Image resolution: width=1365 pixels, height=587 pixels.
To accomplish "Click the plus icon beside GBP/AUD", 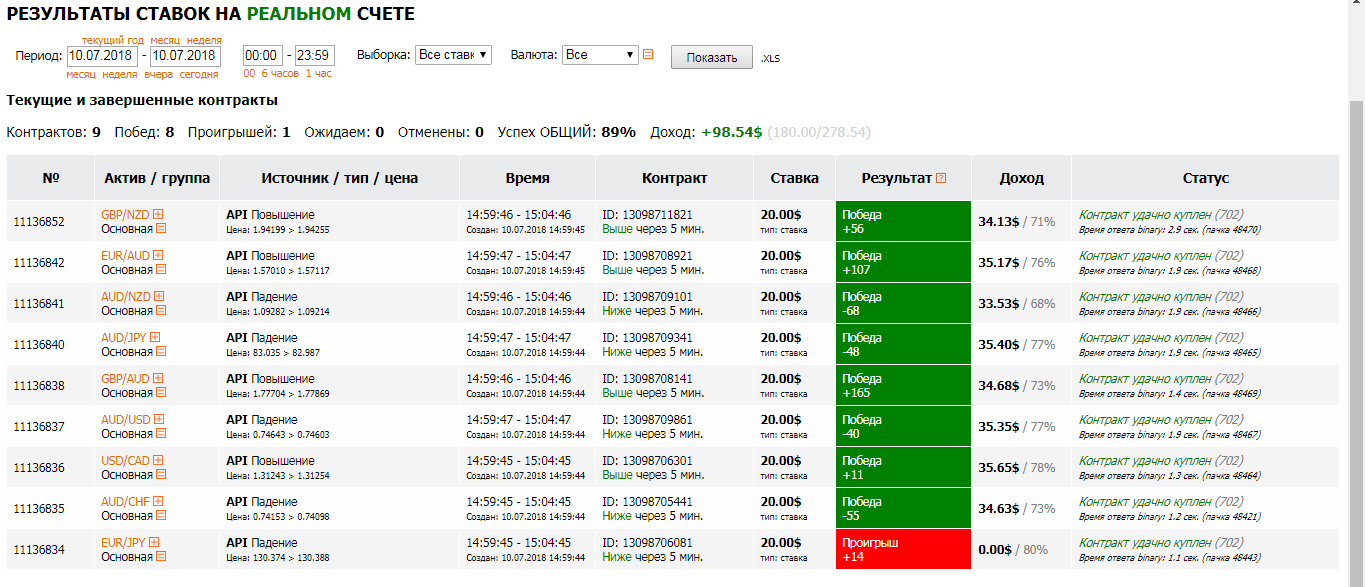I will coord(158,378).
